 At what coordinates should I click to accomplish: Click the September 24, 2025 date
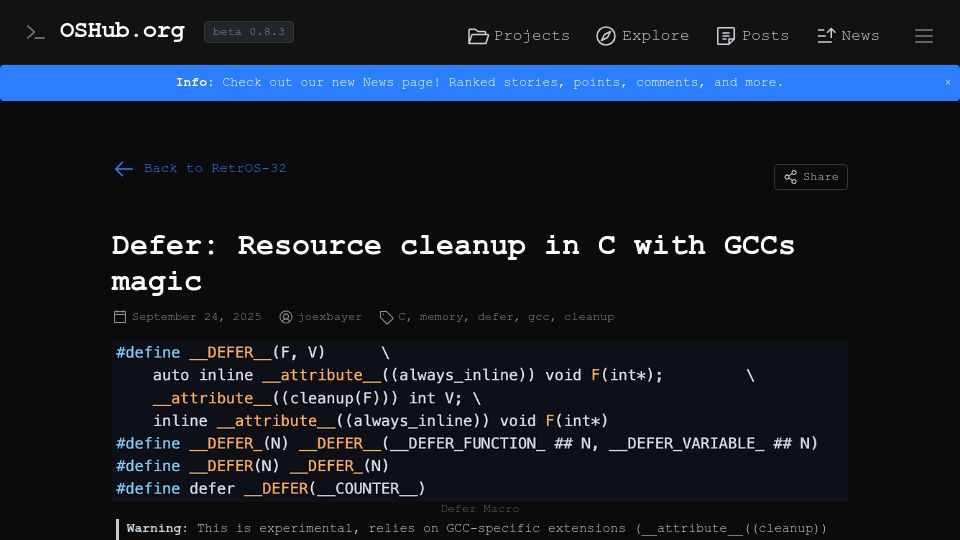[x=197, y=317]
